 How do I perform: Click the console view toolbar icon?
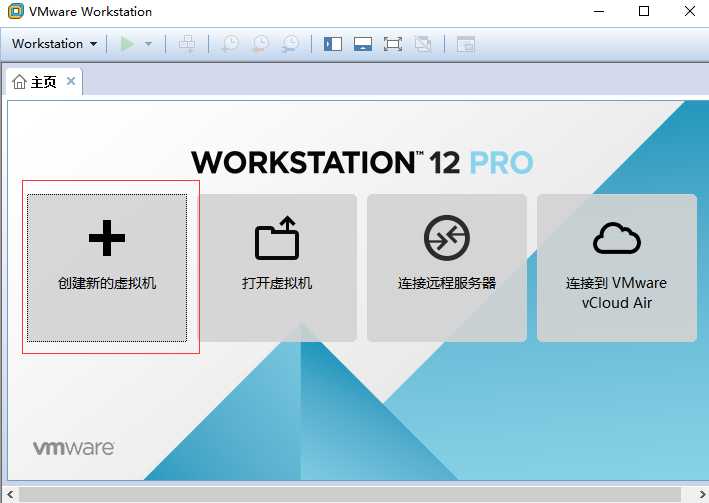coord(466,44)
